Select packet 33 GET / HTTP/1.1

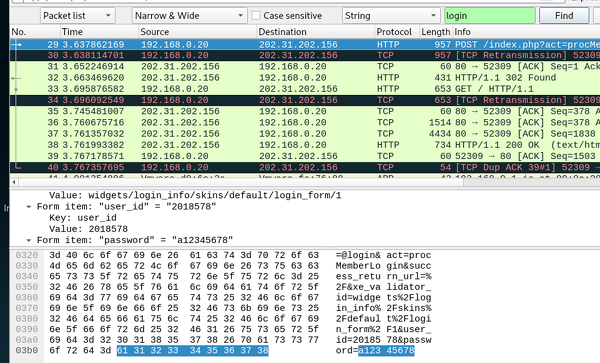pyautogui.click(x=305, y=89)
